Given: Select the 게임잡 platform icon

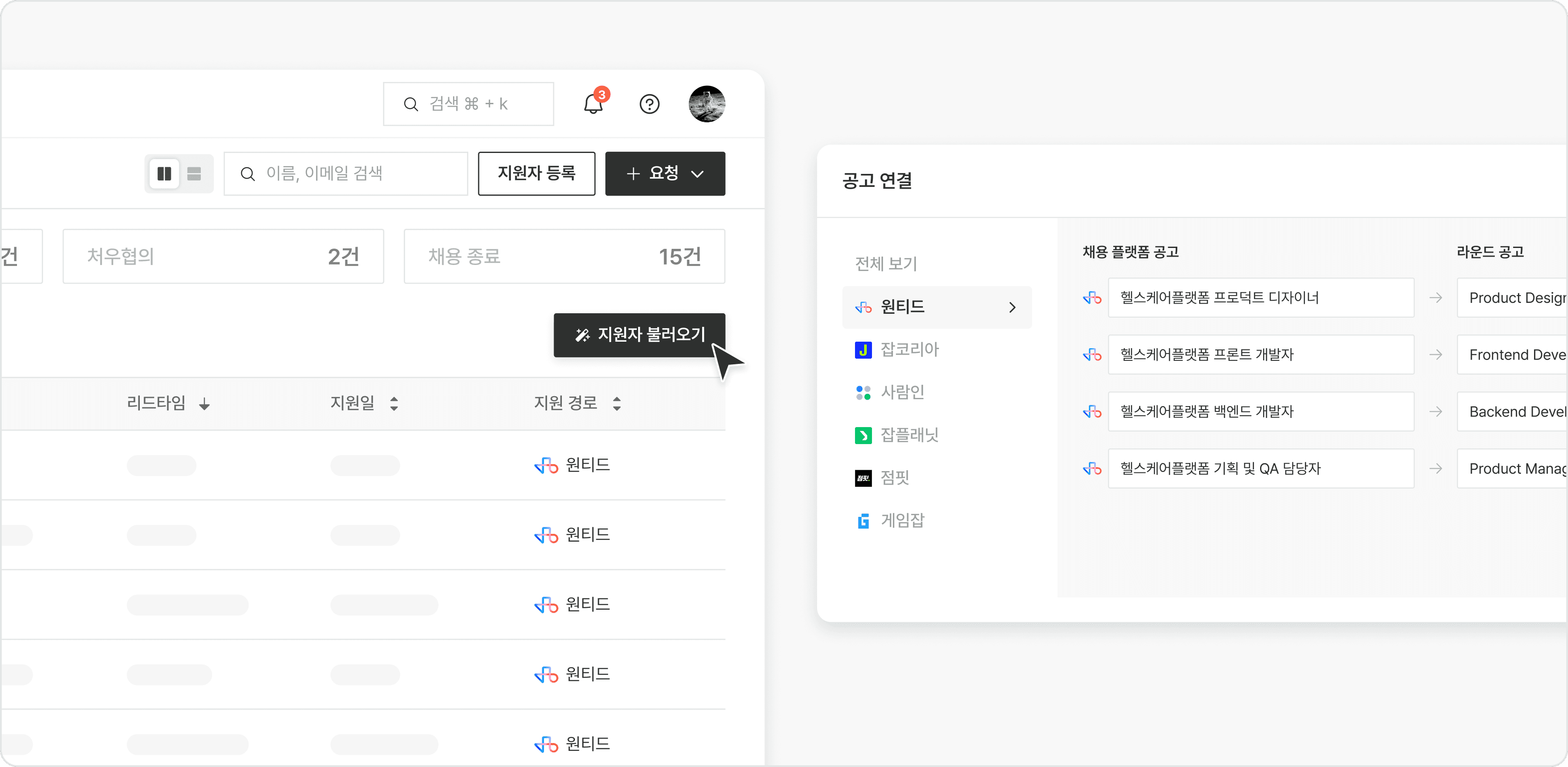Looking at the screenshot, I should pyautogui.click(x=863, y=520).
